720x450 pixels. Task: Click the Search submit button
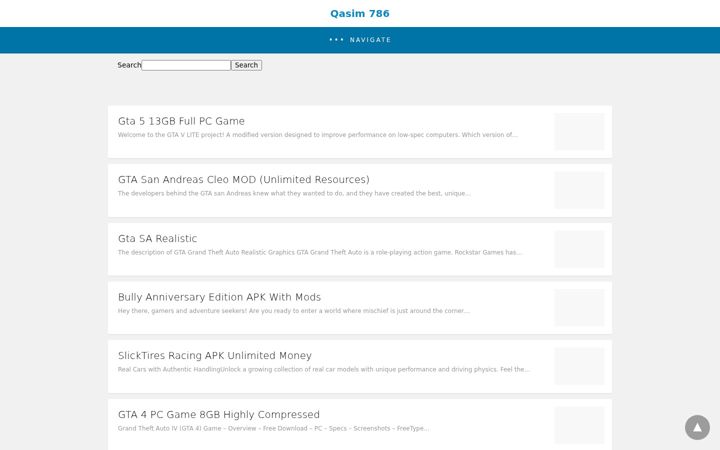247,65
